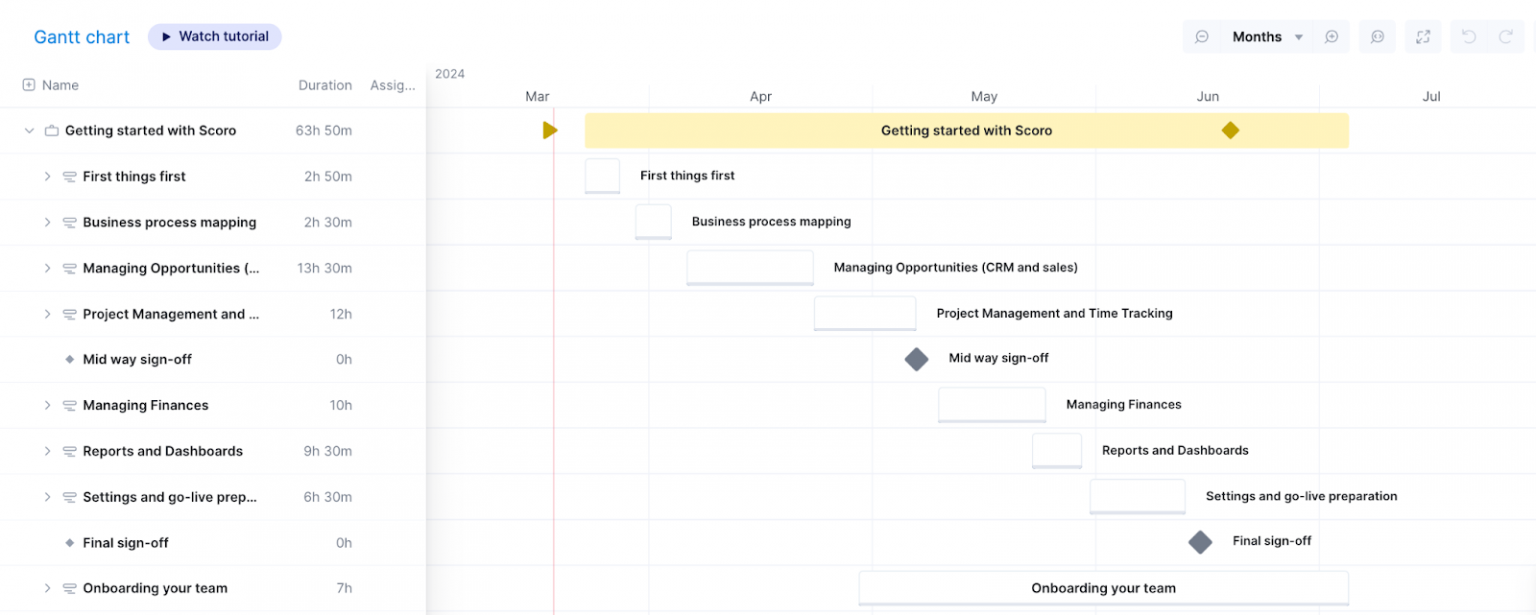Click the phase icon beside Settings and go-live prep

[70, 498]
